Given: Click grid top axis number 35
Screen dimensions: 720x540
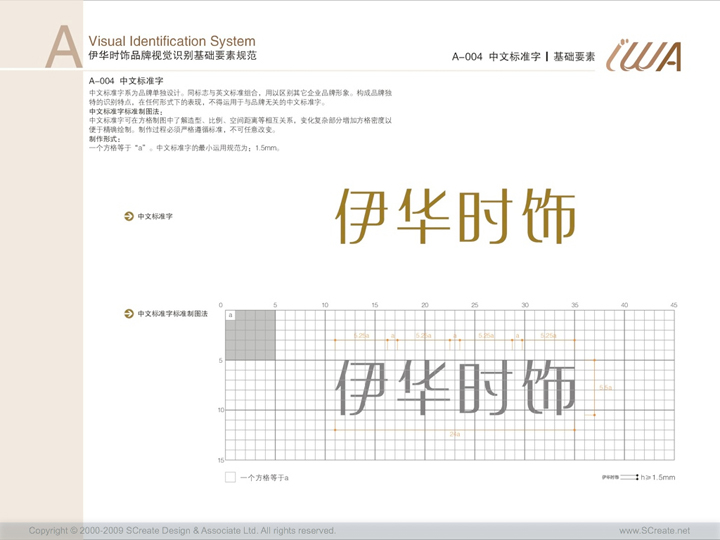Looking at the screenshot, I should coord(575,305).
